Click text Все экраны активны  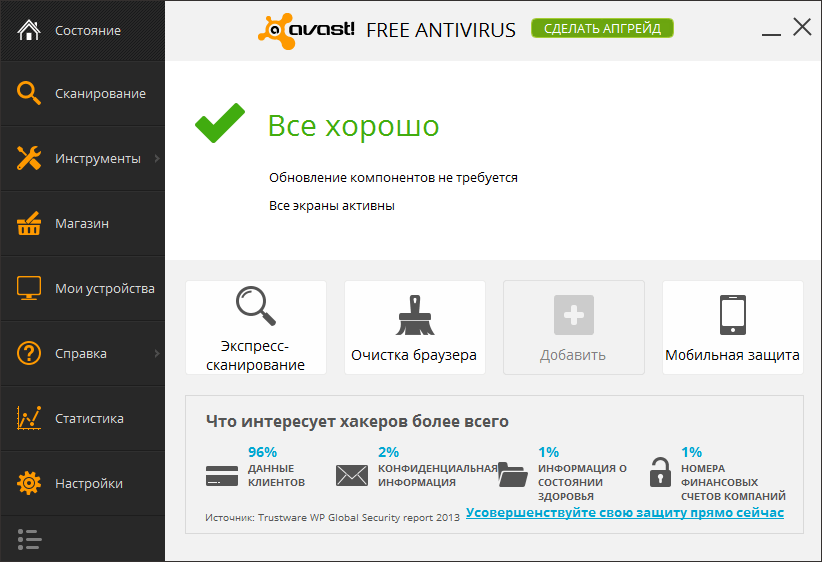332,206
